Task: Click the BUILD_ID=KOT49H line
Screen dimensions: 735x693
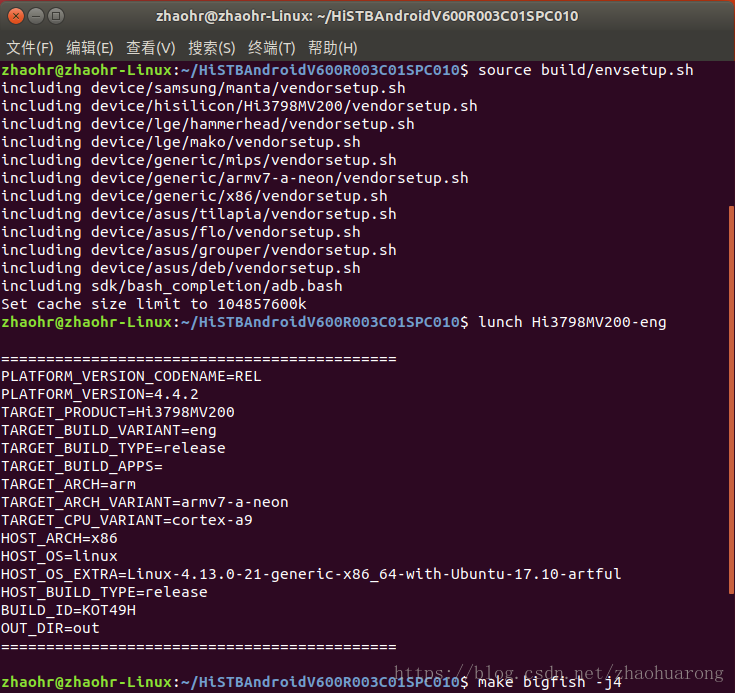Action: [x=68, y=610]
